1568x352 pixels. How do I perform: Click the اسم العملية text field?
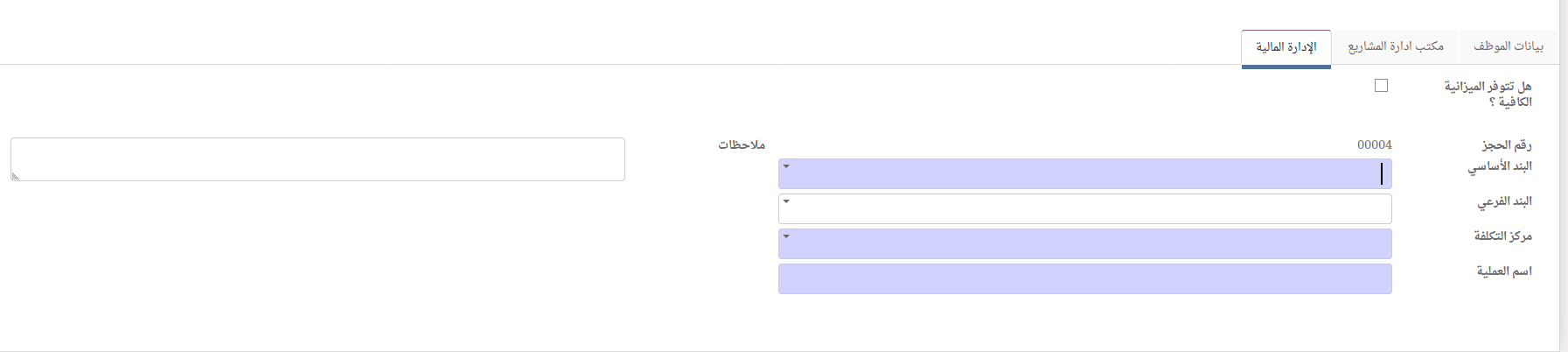click(x=1084, y=279)
